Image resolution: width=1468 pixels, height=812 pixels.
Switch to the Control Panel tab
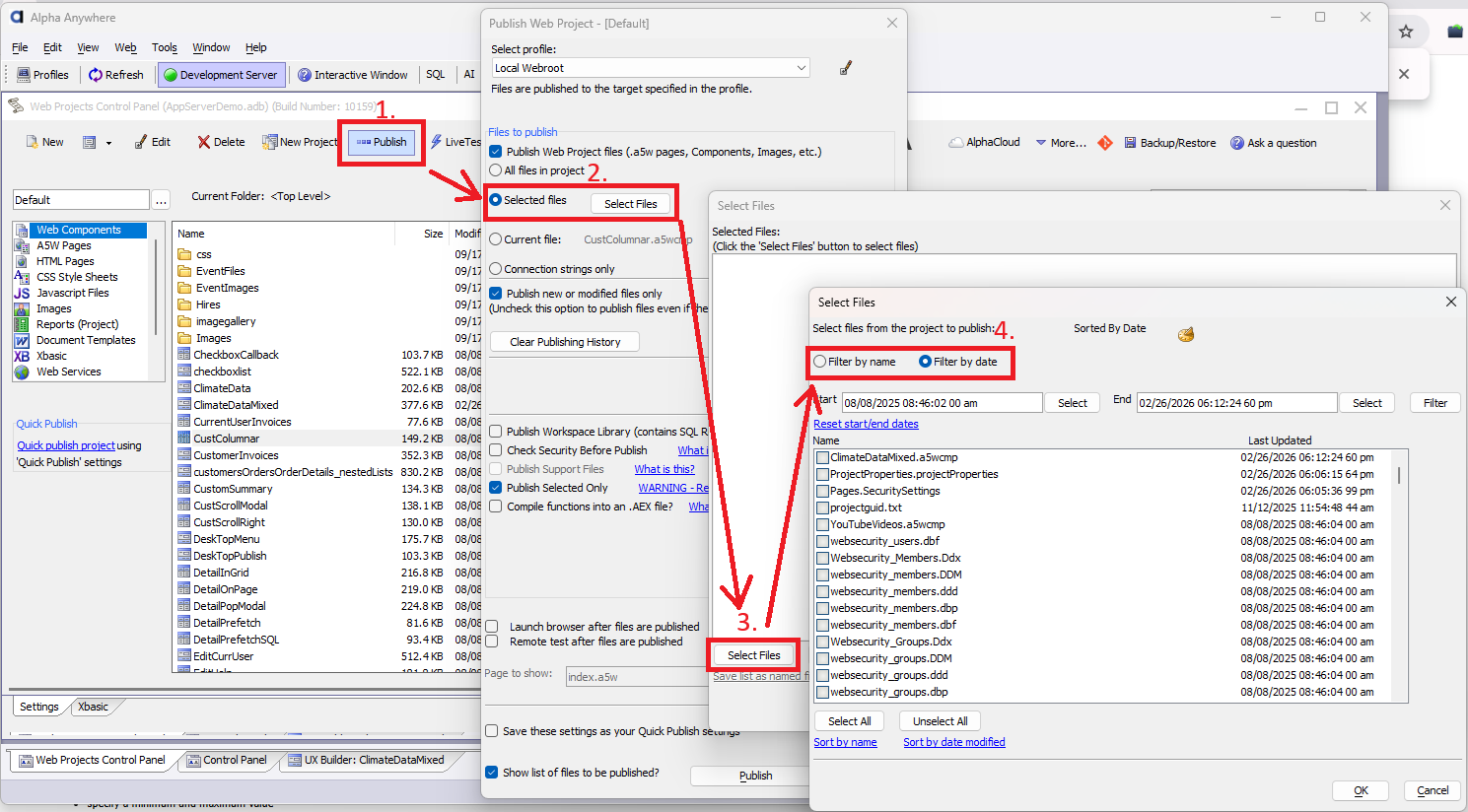[228, 760]
